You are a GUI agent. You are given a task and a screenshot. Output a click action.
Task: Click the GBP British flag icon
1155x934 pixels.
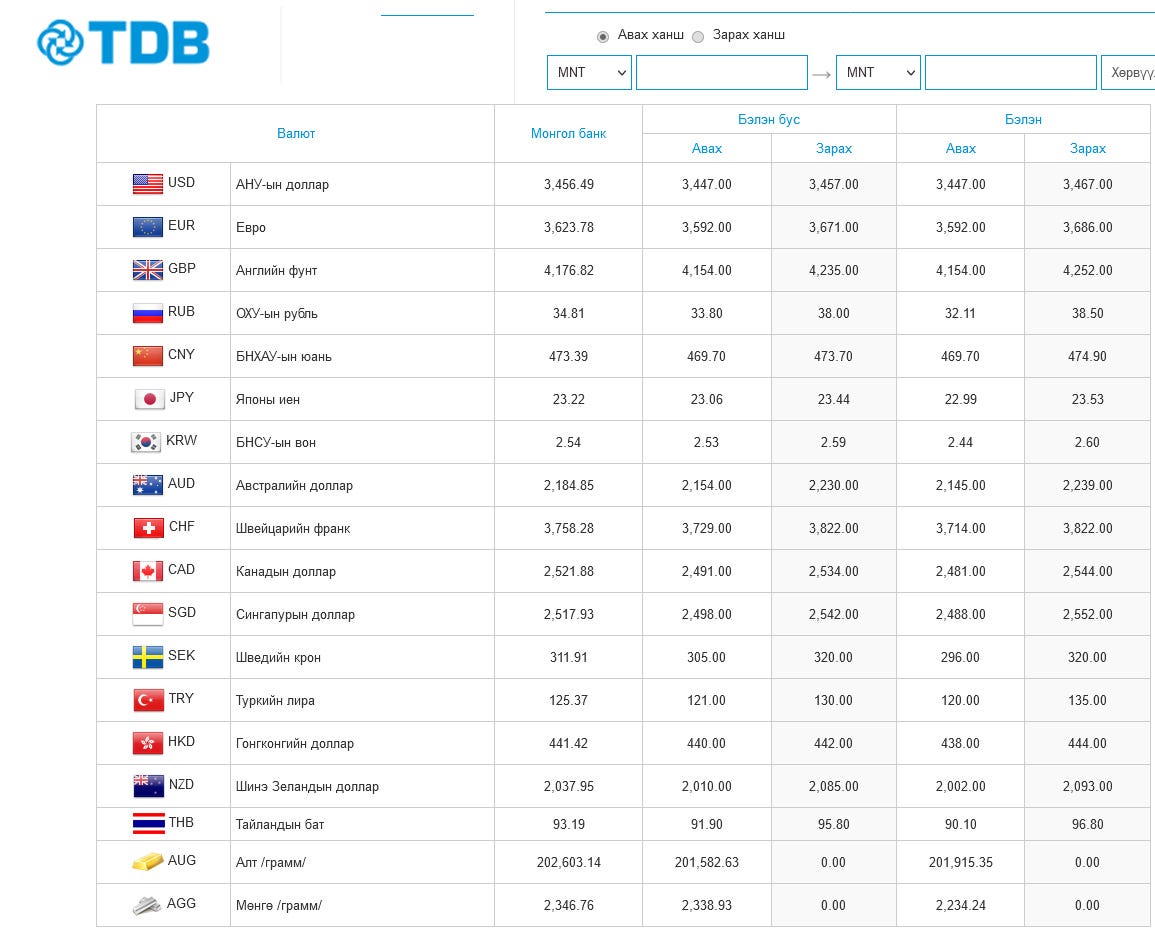pos(147,270)
